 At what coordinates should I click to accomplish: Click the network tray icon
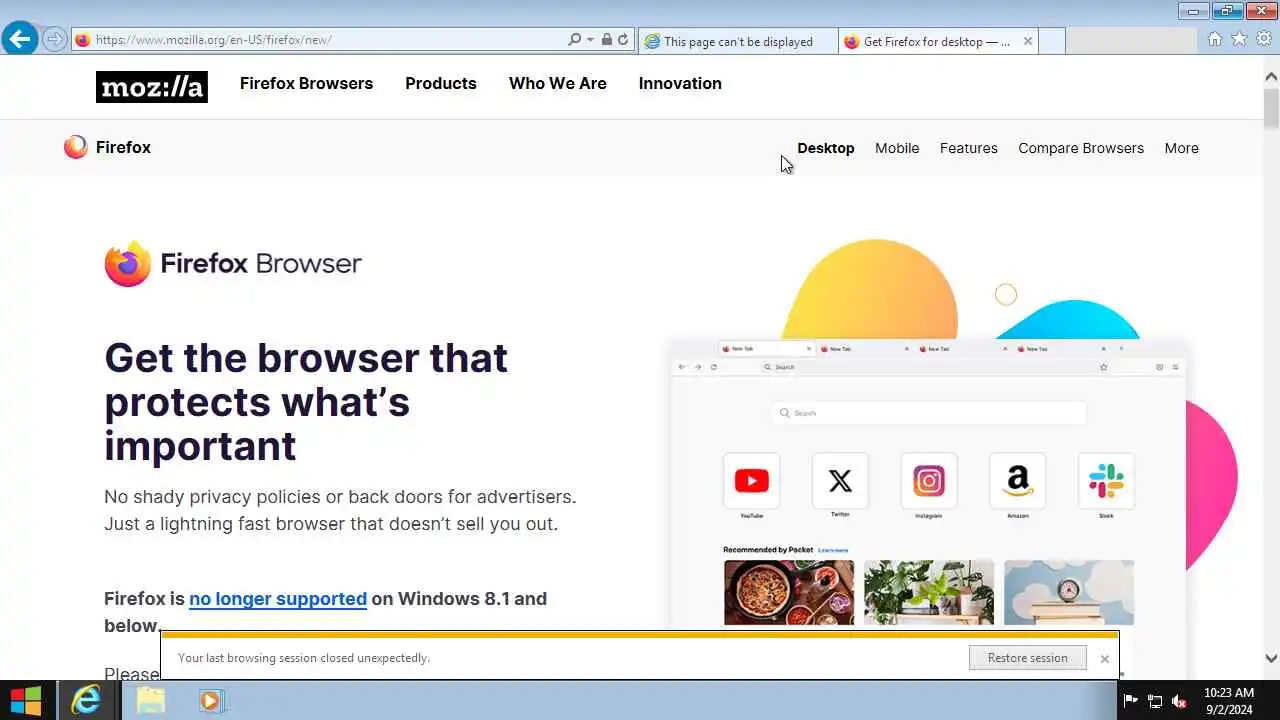pyautogui.click(x=1155, y=701)
